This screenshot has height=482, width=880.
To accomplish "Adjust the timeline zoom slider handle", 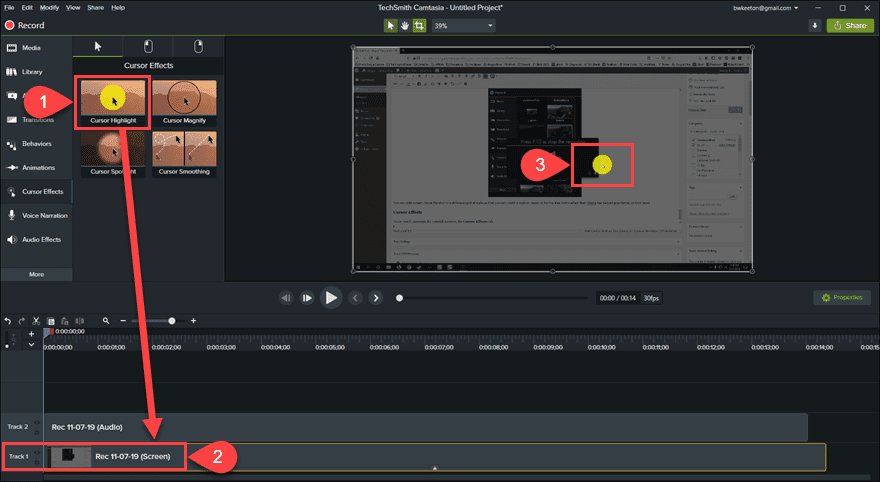I will pyautogui.click(x=172, y=321).
